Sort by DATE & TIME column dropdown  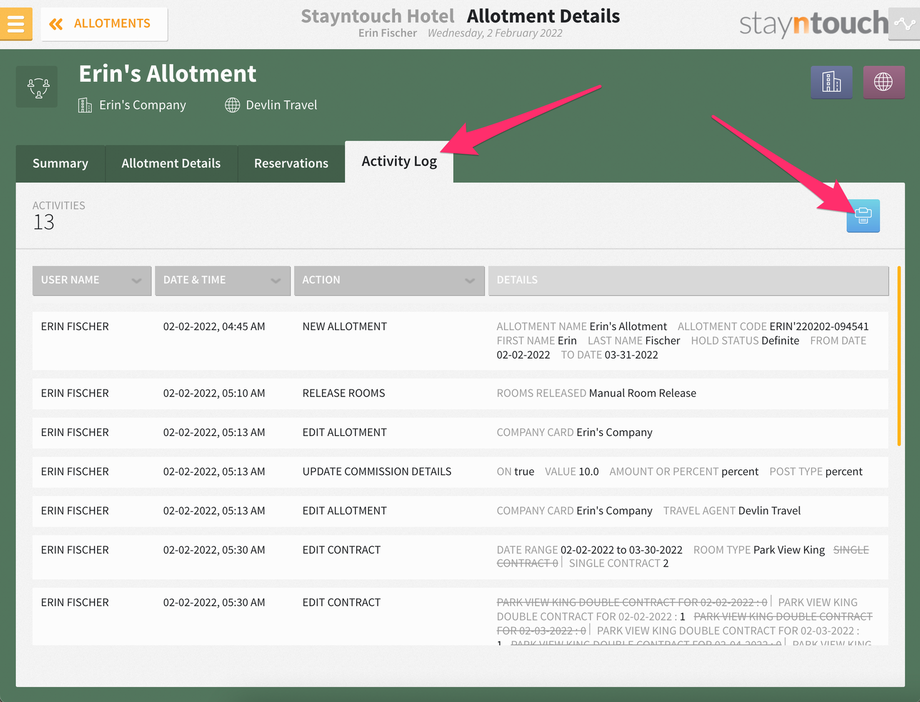coord(222,280)
